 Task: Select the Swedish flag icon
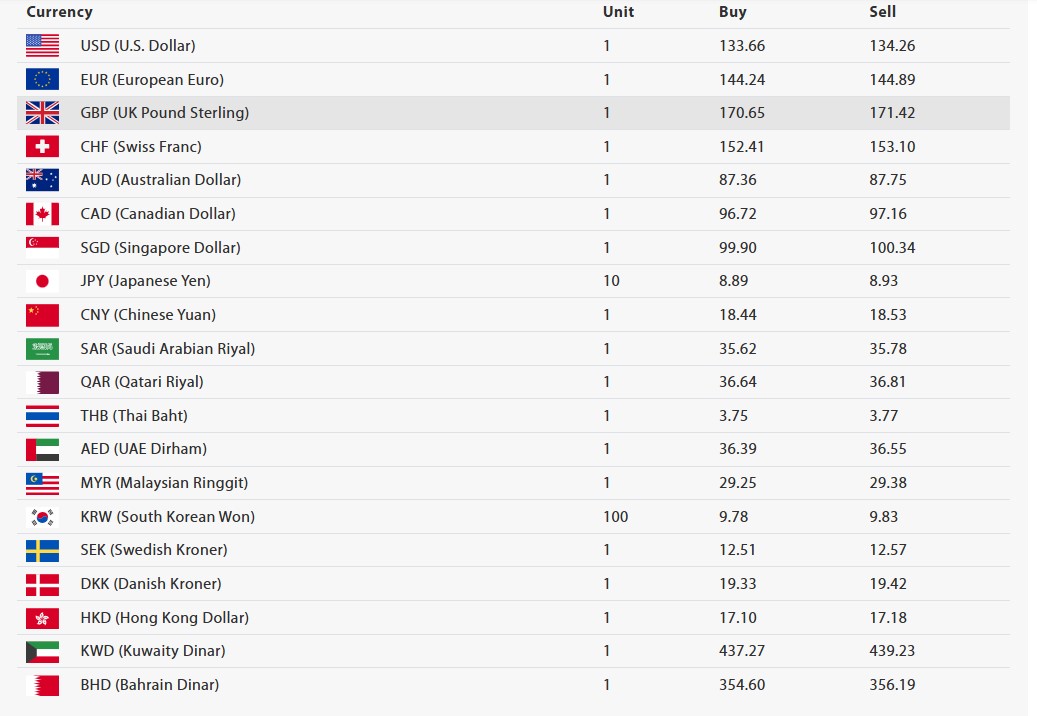(x=42, y=550)
